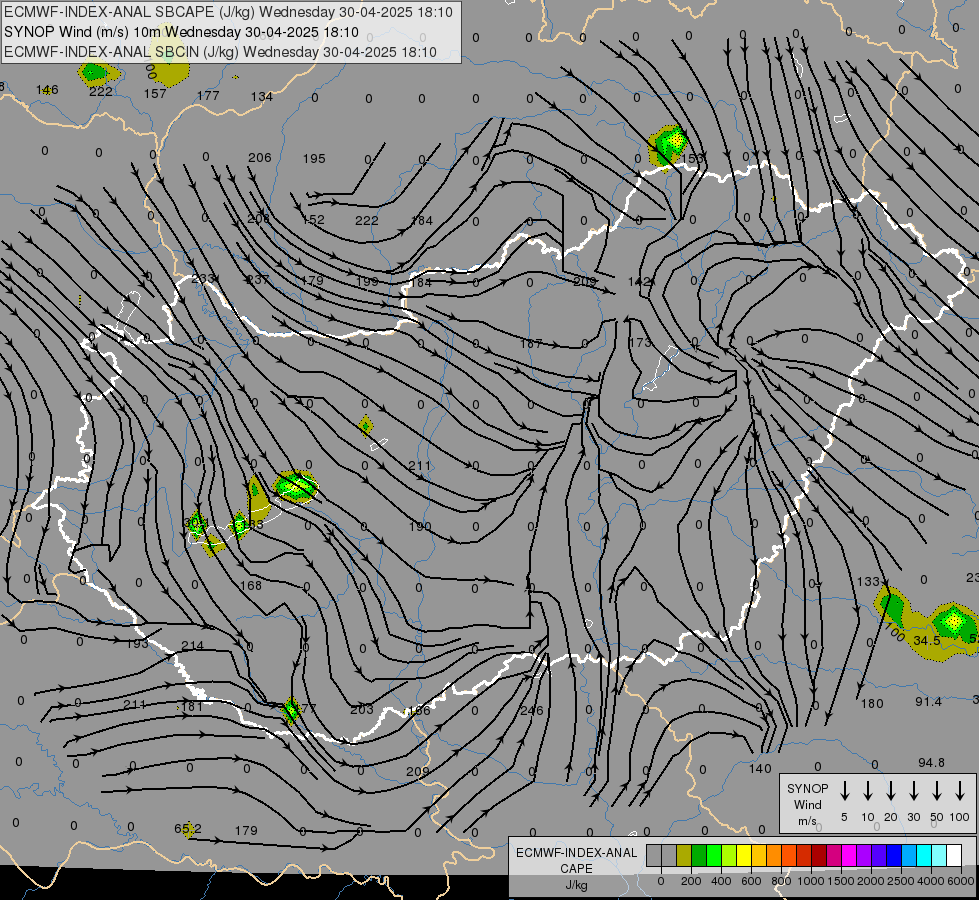Click the SYNOP Wind 10m header line

pyautogui.click(x=181, y=32)
